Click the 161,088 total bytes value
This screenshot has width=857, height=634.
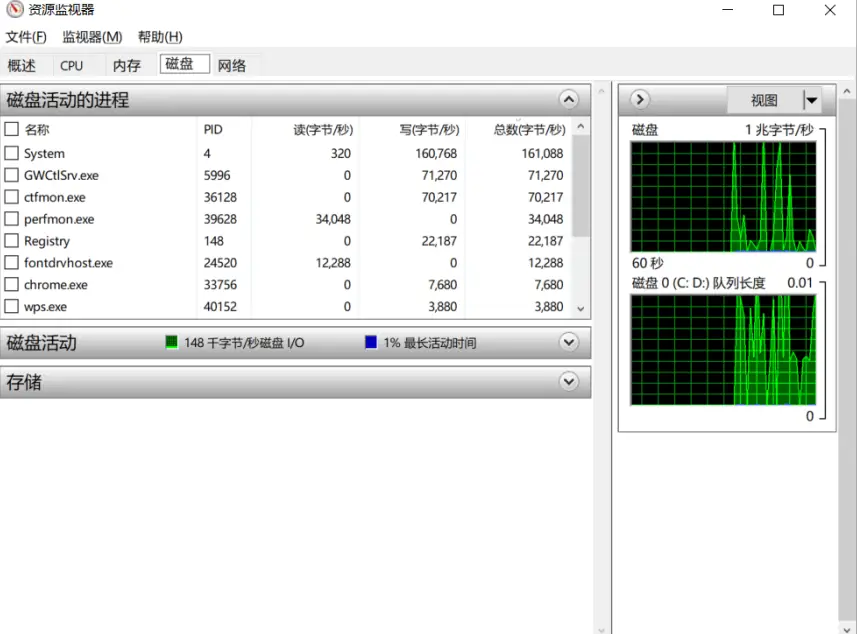click(542, 154)
